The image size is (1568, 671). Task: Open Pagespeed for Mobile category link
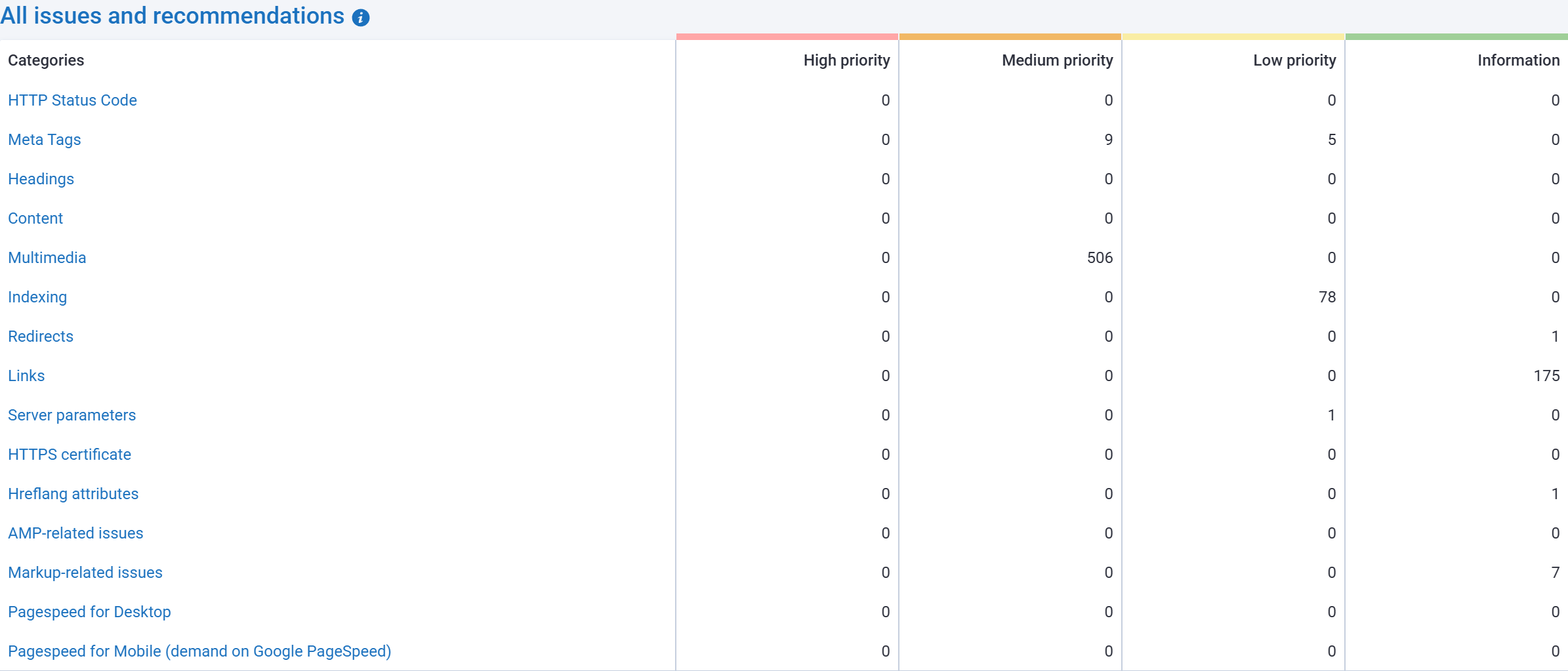[x=199, y=651]
